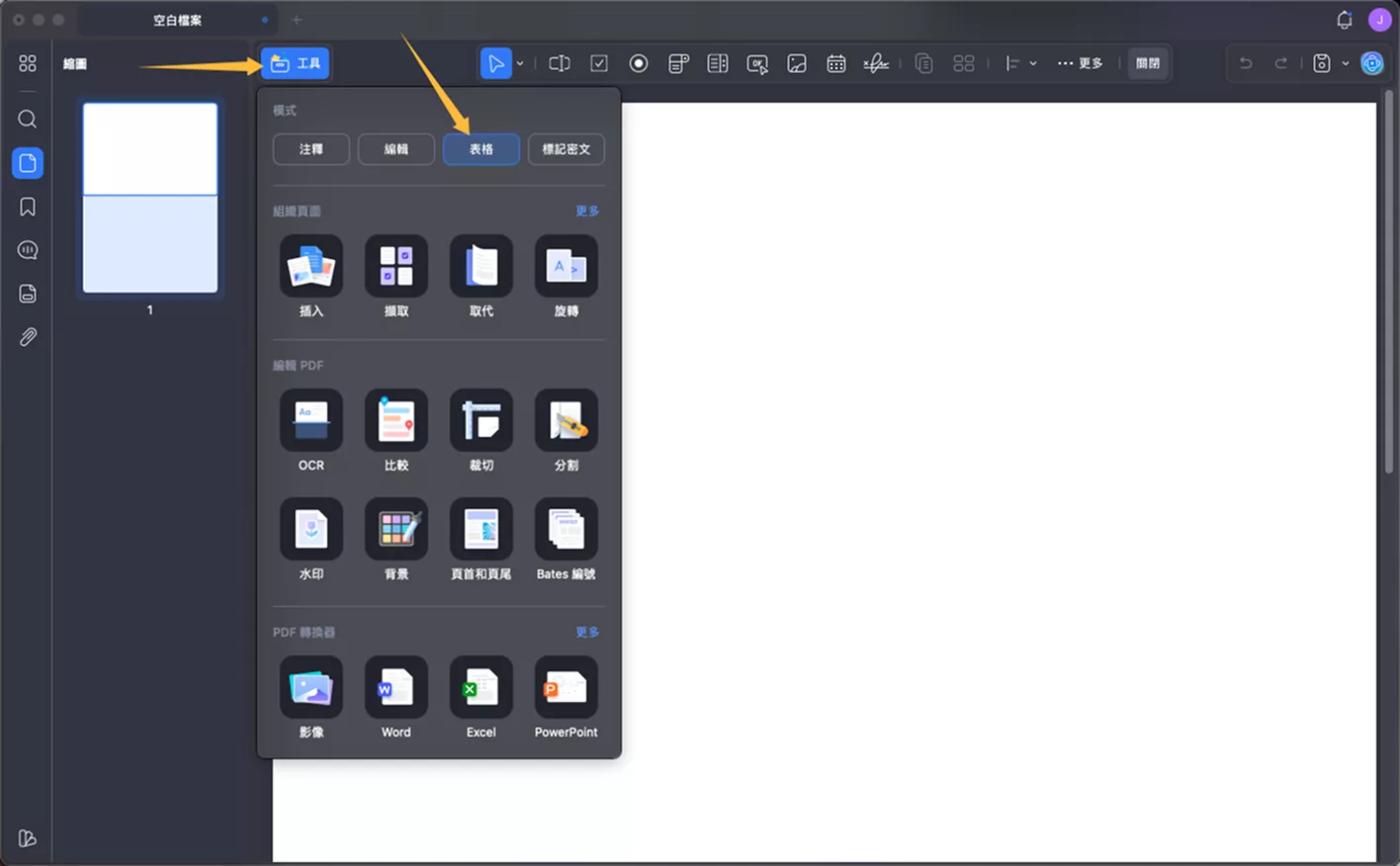1400x866 pixels.
Task: Expand the align fields dropdown arrow
Action: click(x=1033, y=63)
